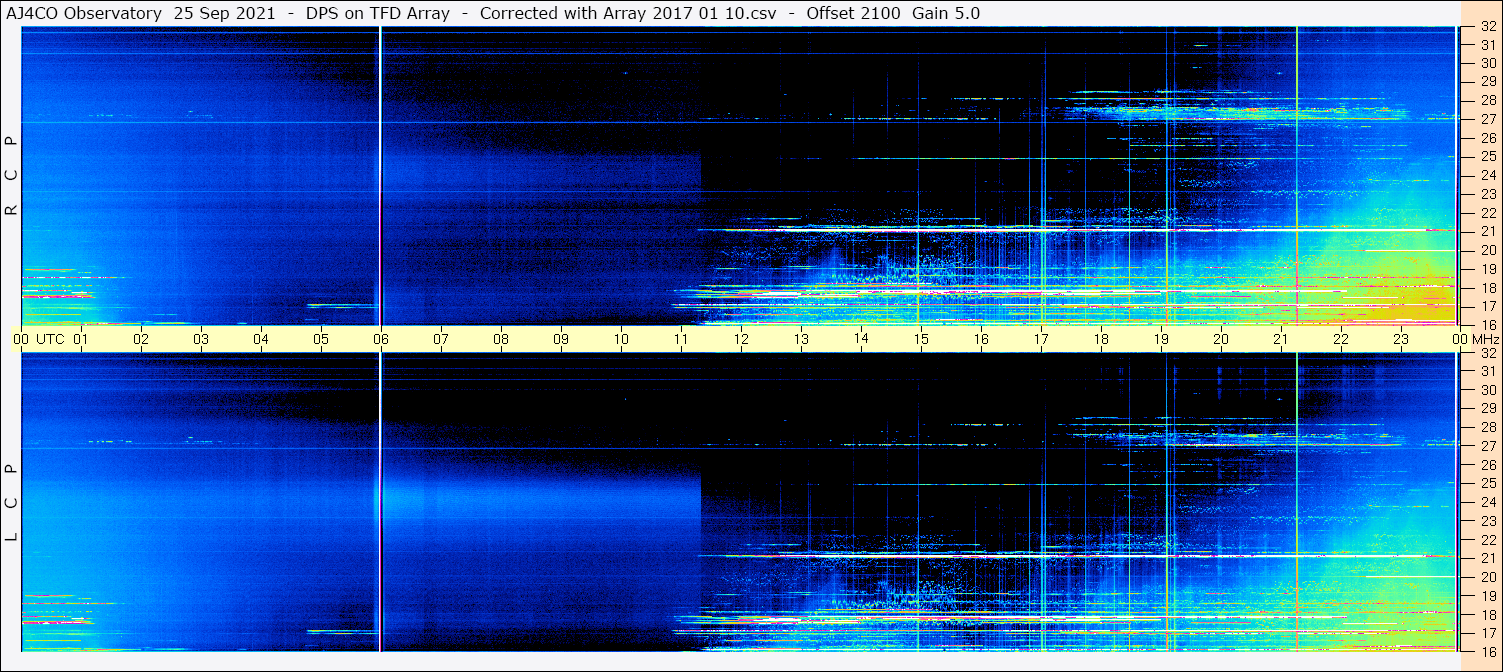This screenshot has width=1503, height=672.
Task: Select the 01 hour time marker
Action: pos(81,339)
